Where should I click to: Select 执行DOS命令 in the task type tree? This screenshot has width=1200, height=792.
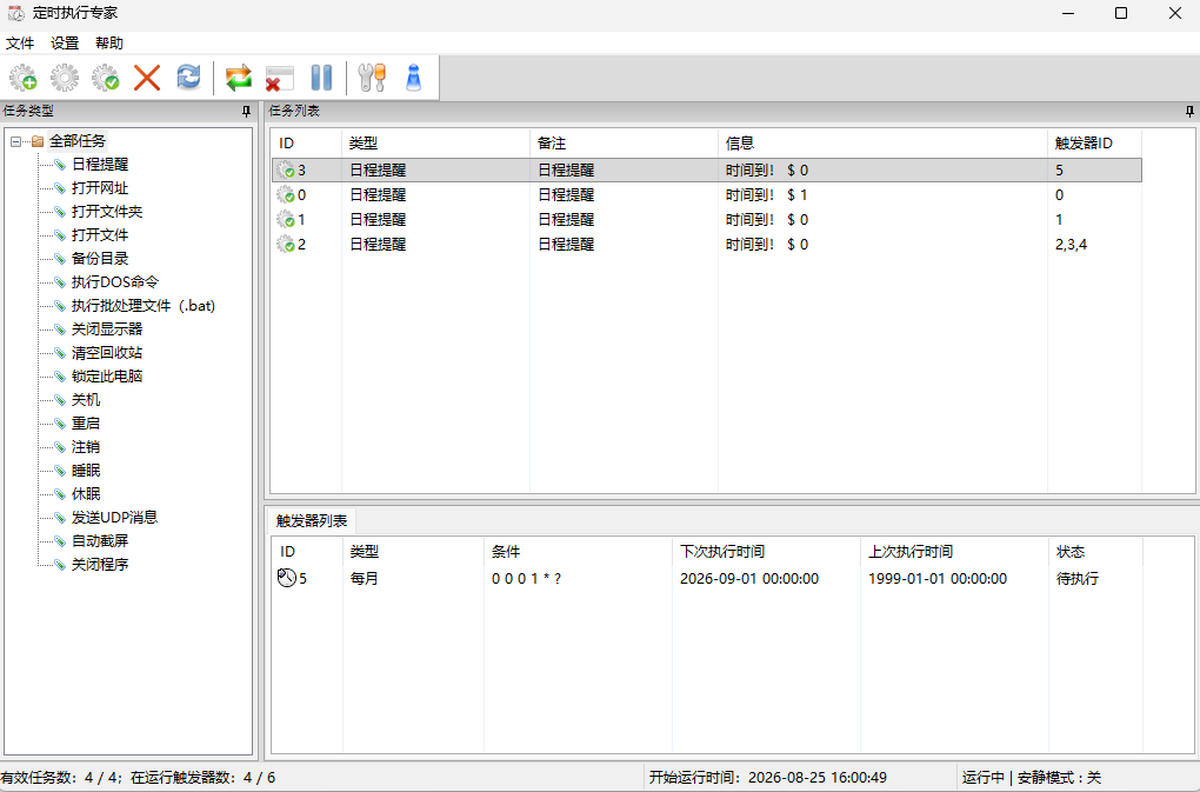point(115,282)
